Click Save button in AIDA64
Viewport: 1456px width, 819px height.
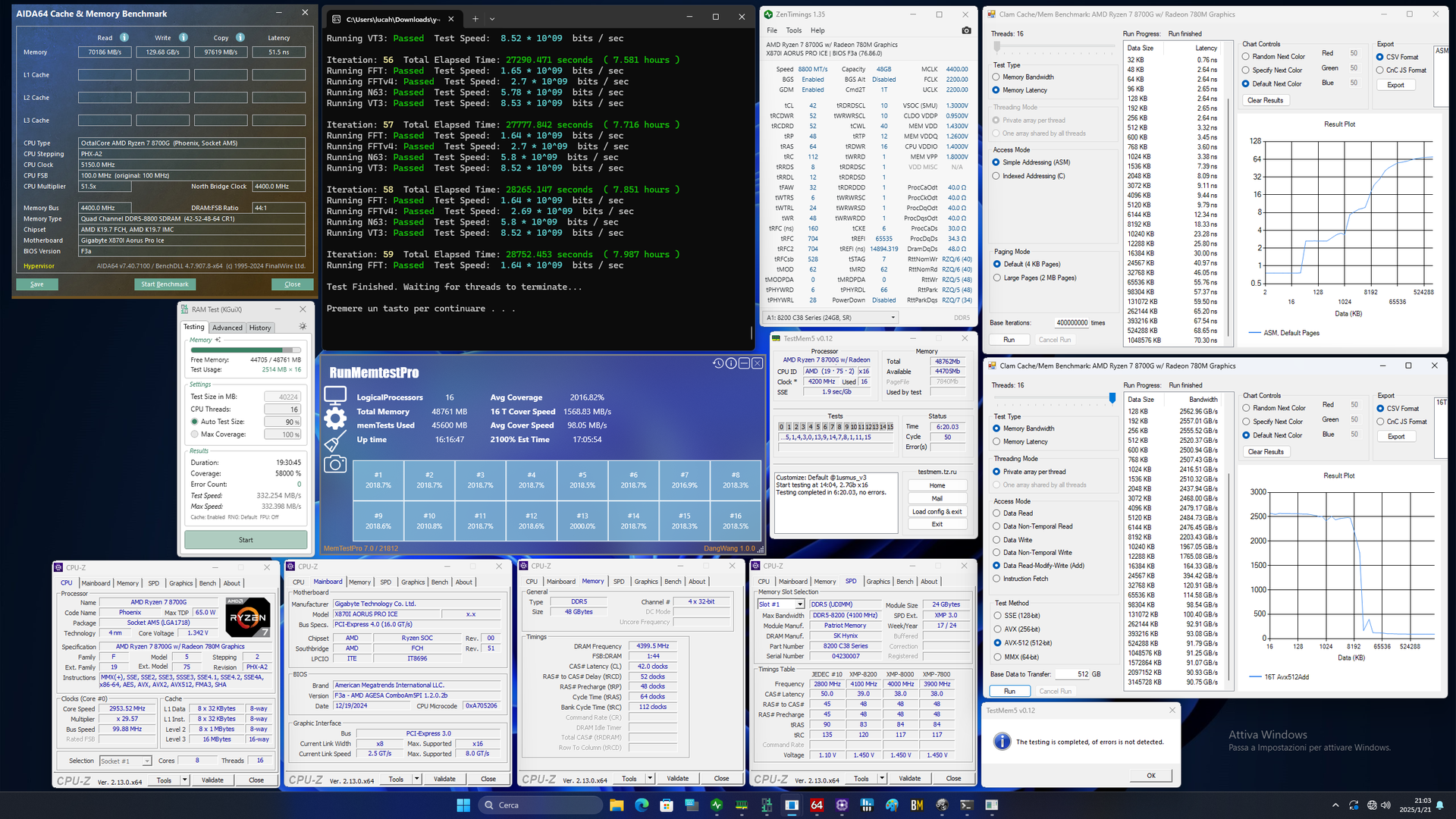click(37, 284)
